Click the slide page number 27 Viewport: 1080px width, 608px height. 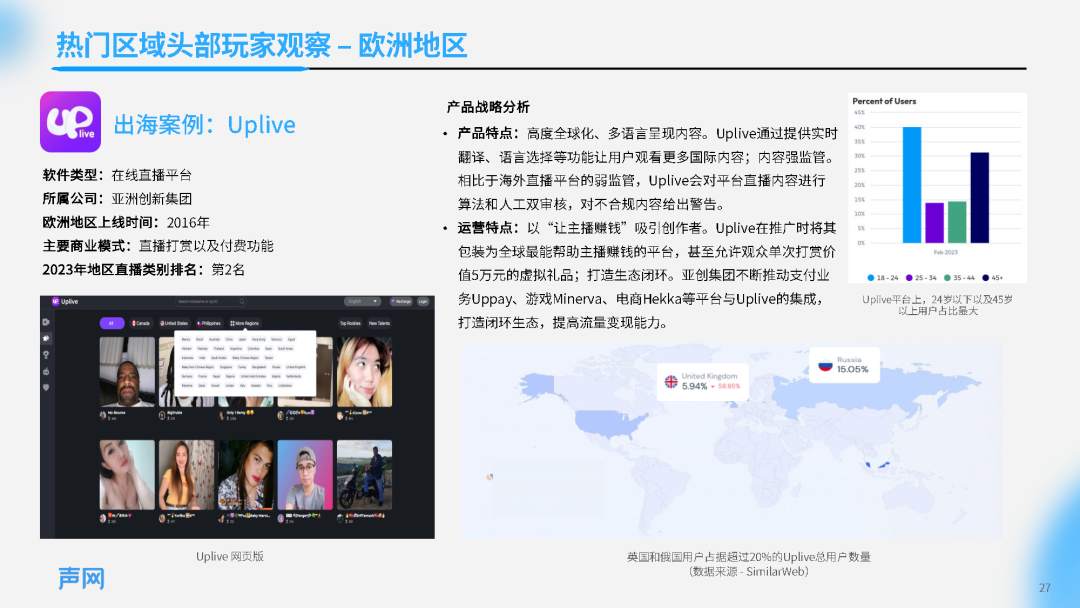pyautogui.click(x=1045, y=587)
